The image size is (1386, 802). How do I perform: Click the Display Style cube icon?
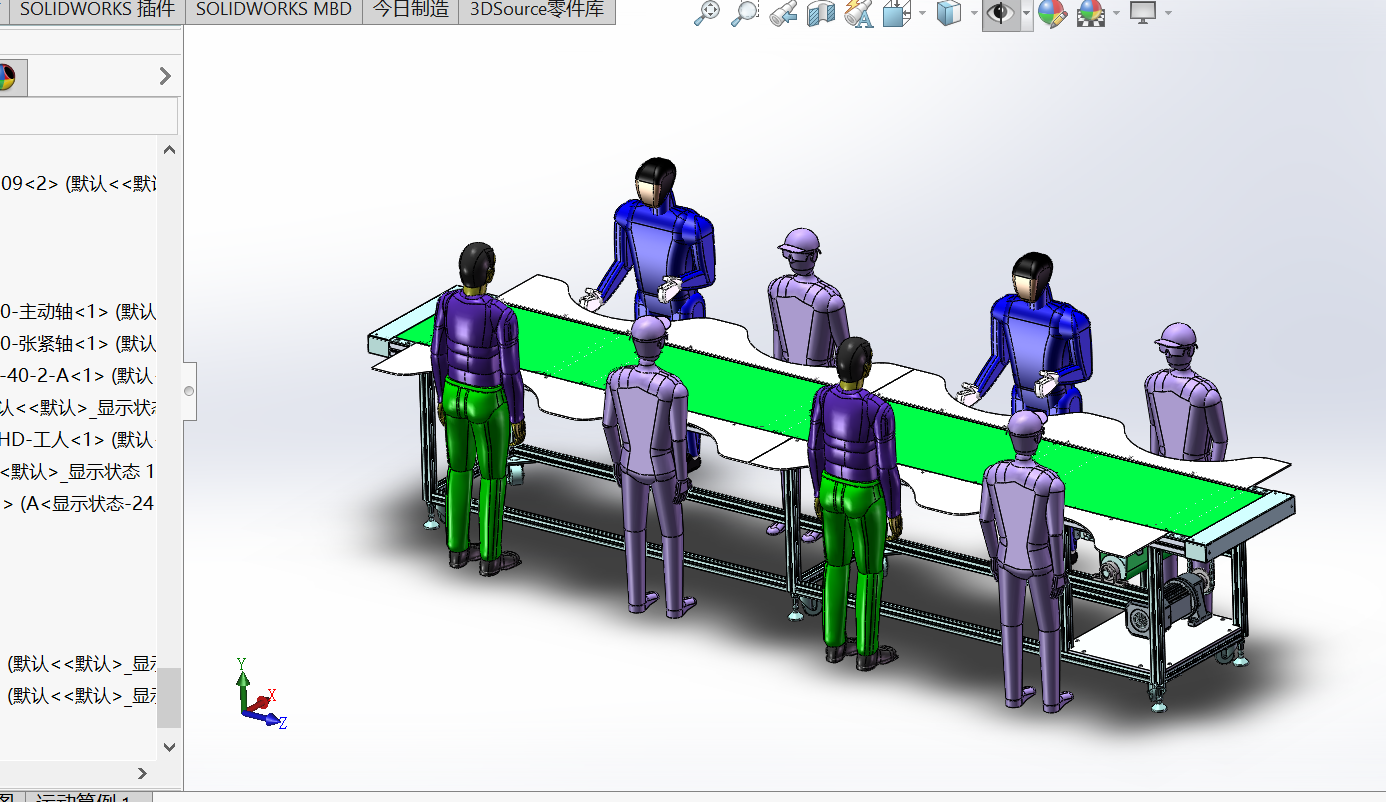[948, 13]
